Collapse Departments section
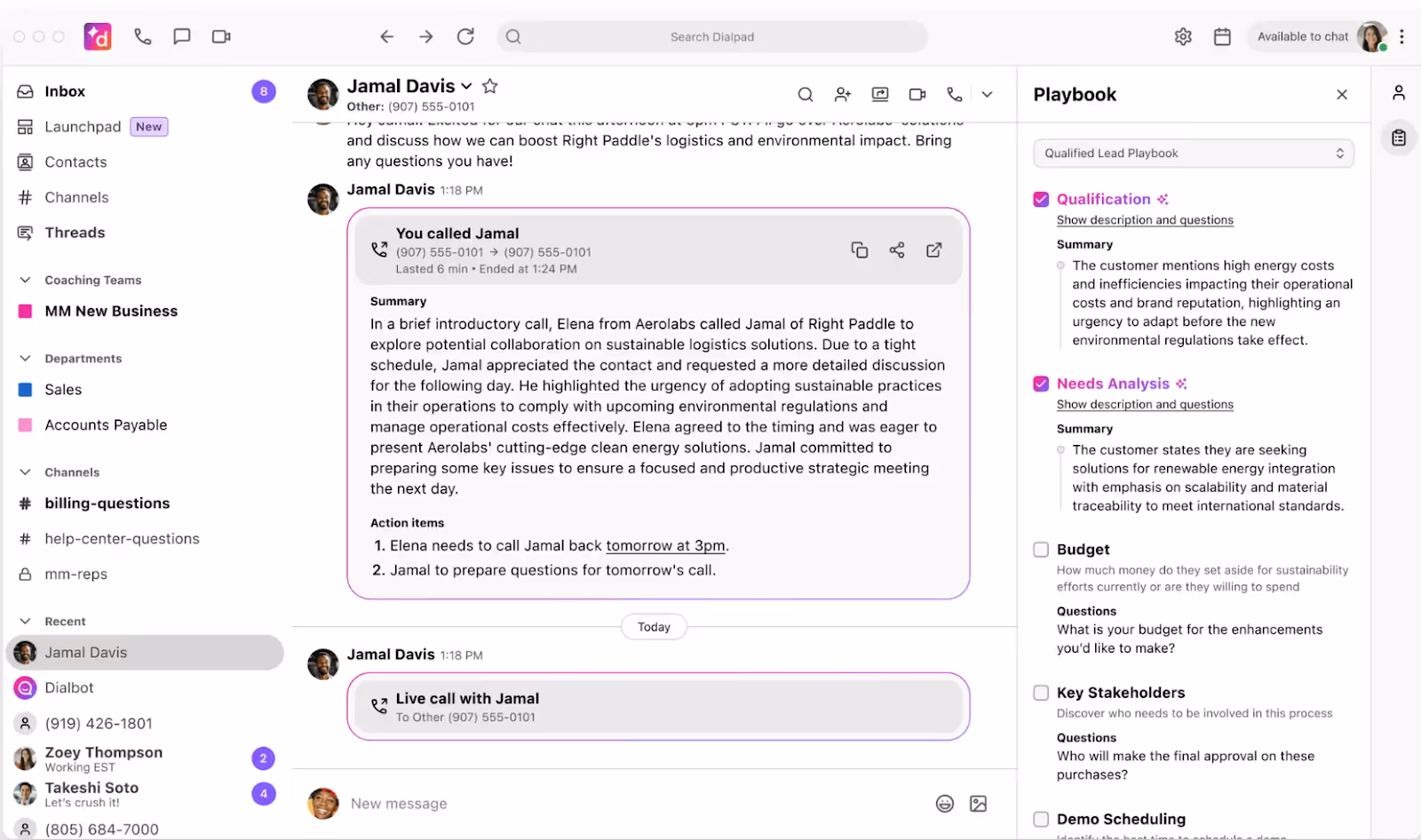This screenshot has width=1421, height=840. 26,358
